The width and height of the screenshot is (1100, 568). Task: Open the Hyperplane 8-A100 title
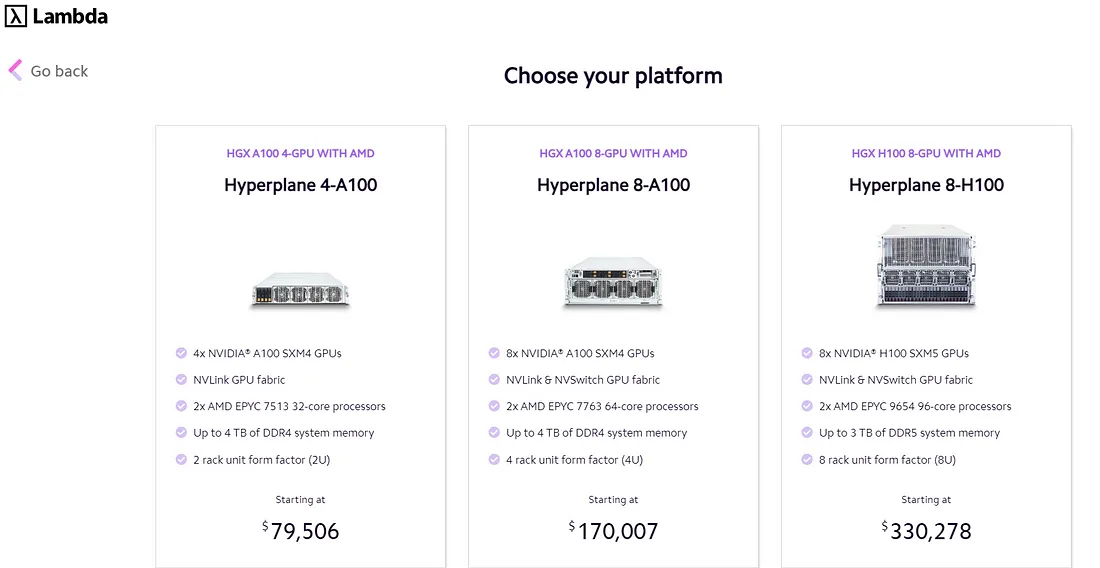pyautogui.click(x=613, y=185)
